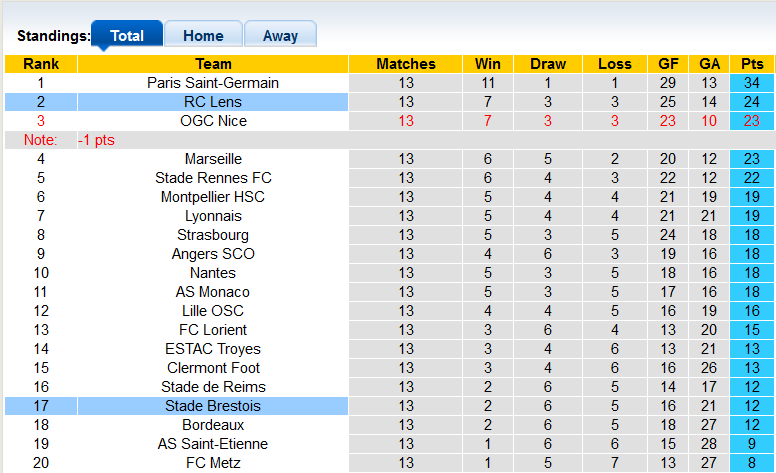
Task: Click the RC Lens team name
Action: [x=213, y=102]
